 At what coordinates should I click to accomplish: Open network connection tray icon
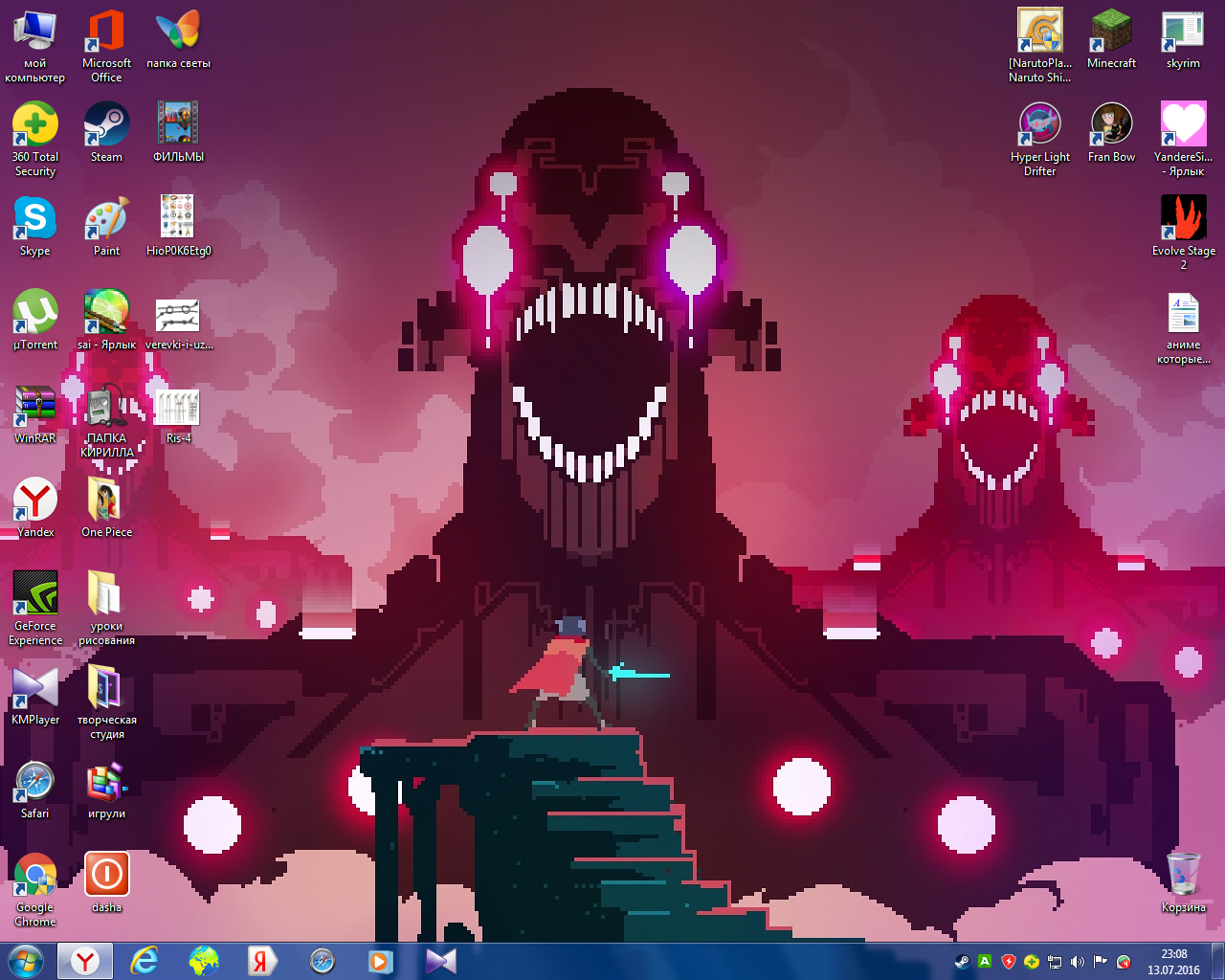(1055, 962)
